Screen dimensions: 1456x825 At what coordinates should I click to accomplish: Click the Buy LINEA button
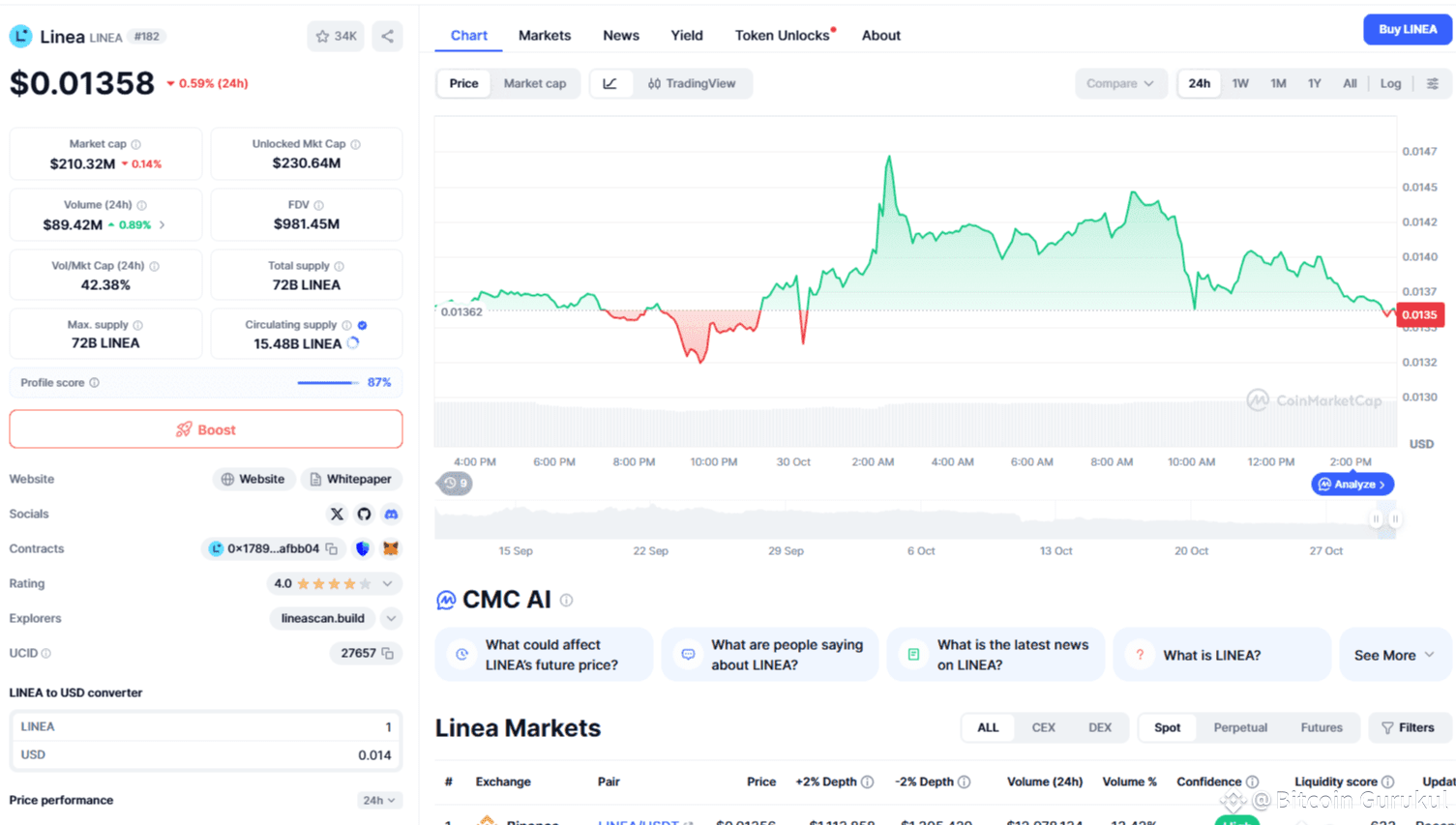click(1407, 30)
